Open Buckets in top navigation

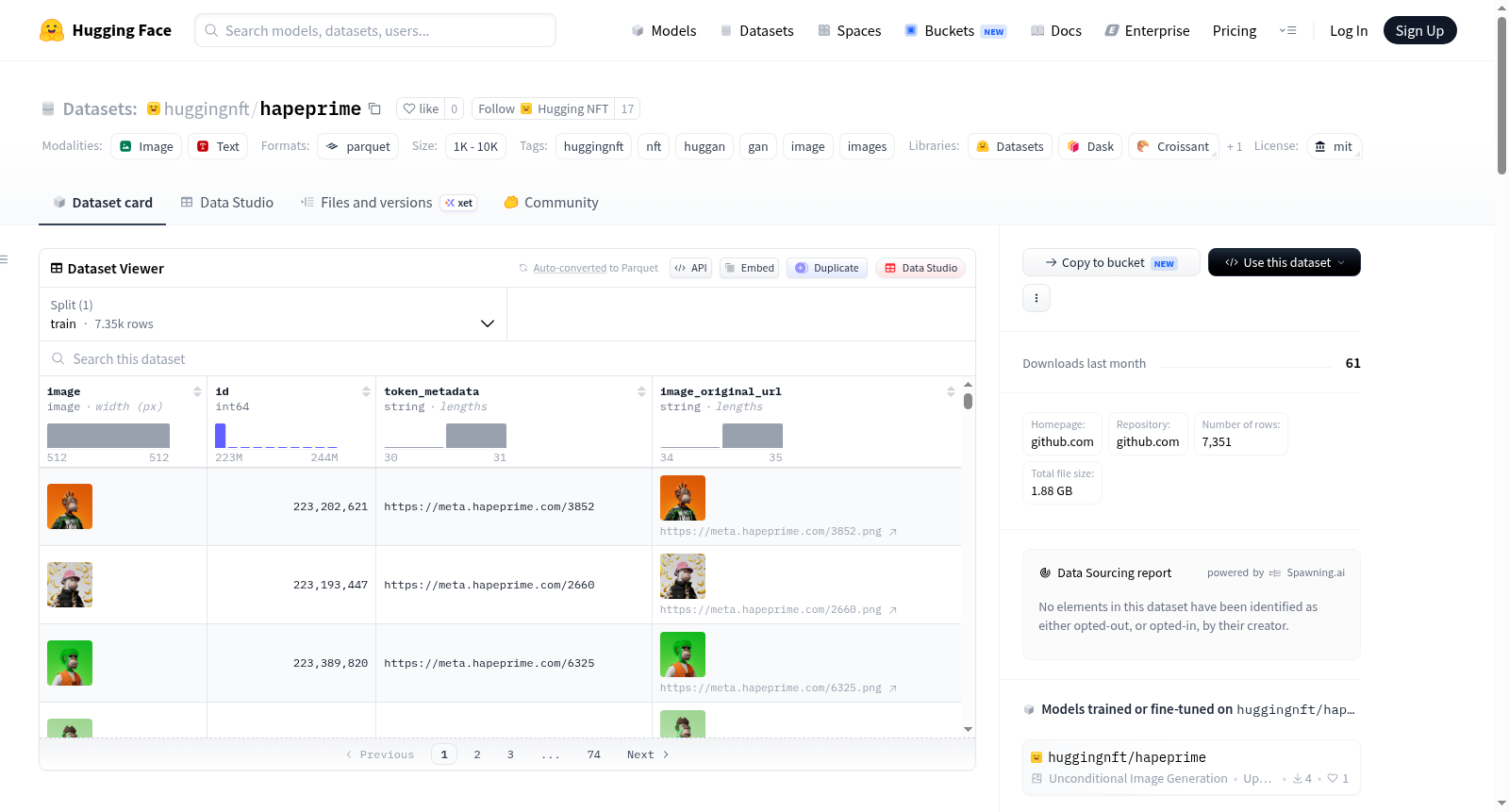(x=954, y=31)
